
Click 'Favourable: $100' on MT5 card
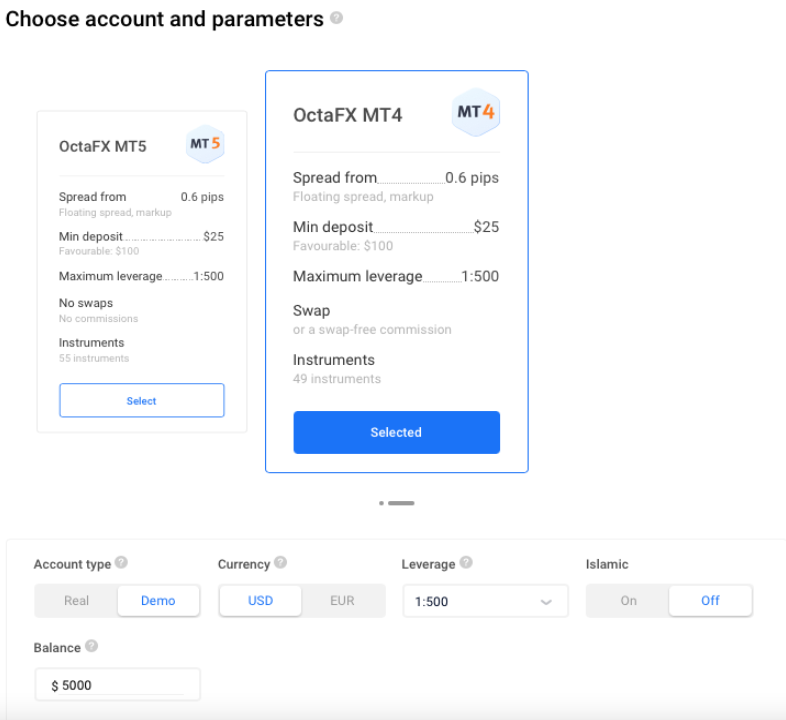(99, 251)
